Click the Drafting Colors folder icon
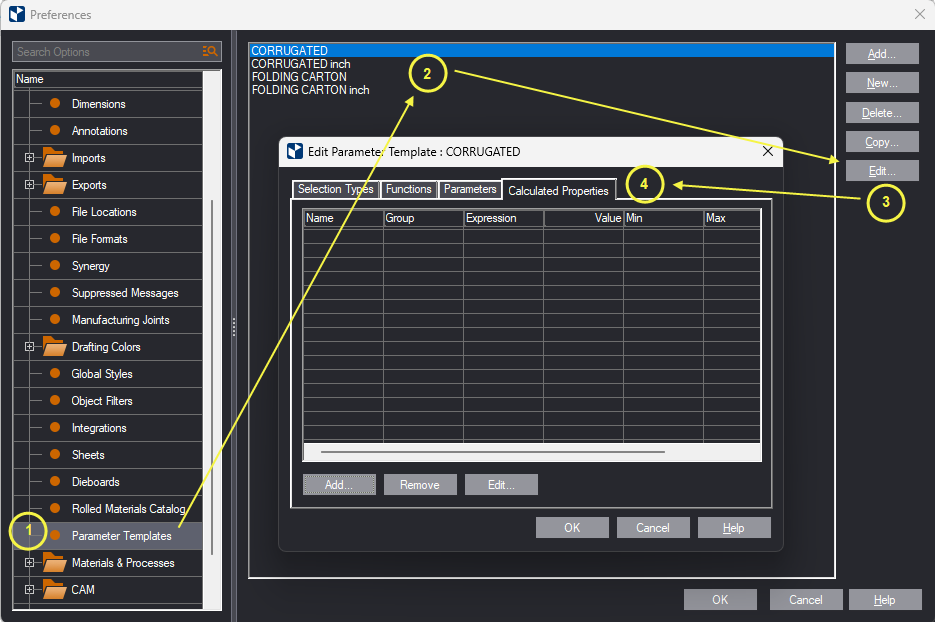Screen dimensions: 935x622 54,347
